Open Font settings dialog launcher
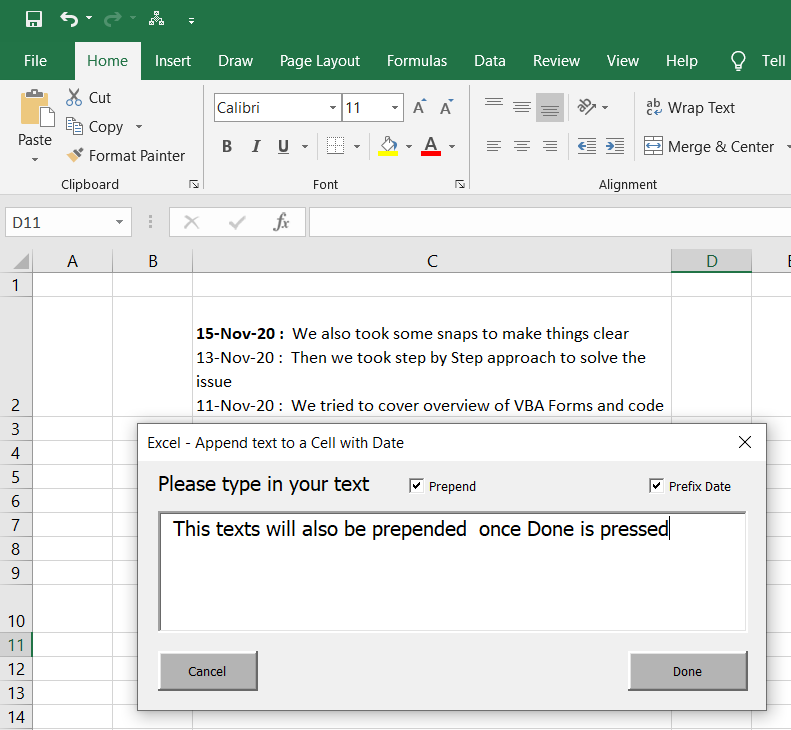The height and width of the screenshot is (730, 791). click(460, 184)
